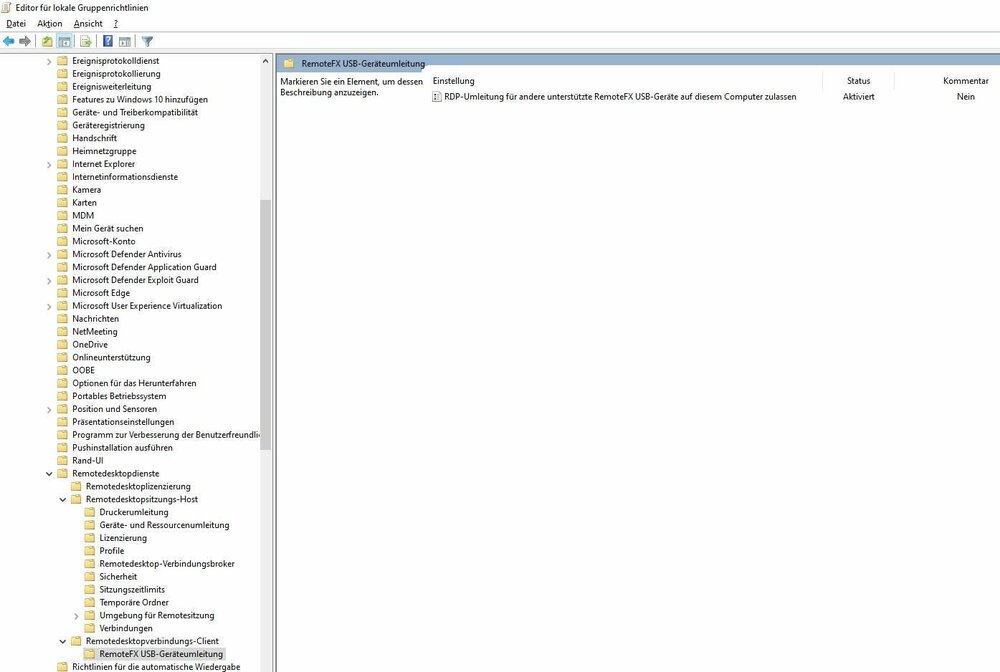Expand Umgebung für Remotesitzung folder
This screenshot has width=1000, height=672.
[x=77, y=616]
